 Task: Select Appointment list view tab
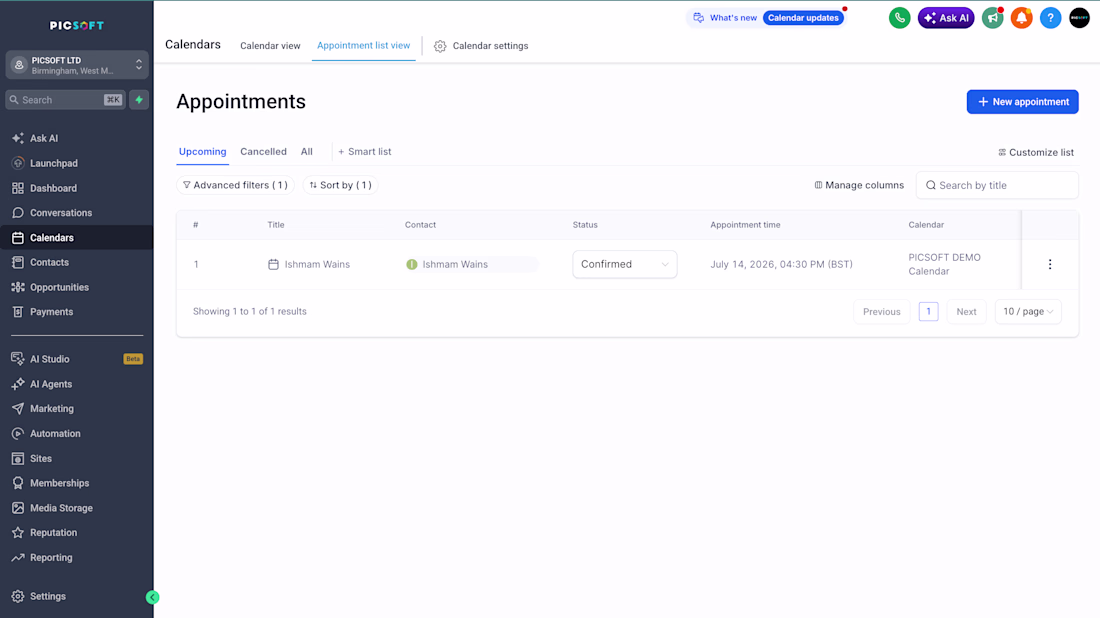tap(363, 46)
